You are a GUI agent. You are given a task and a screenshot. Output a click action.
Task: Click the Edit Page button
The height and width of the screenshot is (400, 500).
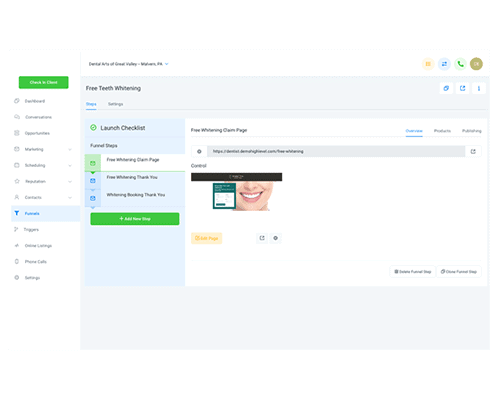pyautogui.click(x=207, y=238)
